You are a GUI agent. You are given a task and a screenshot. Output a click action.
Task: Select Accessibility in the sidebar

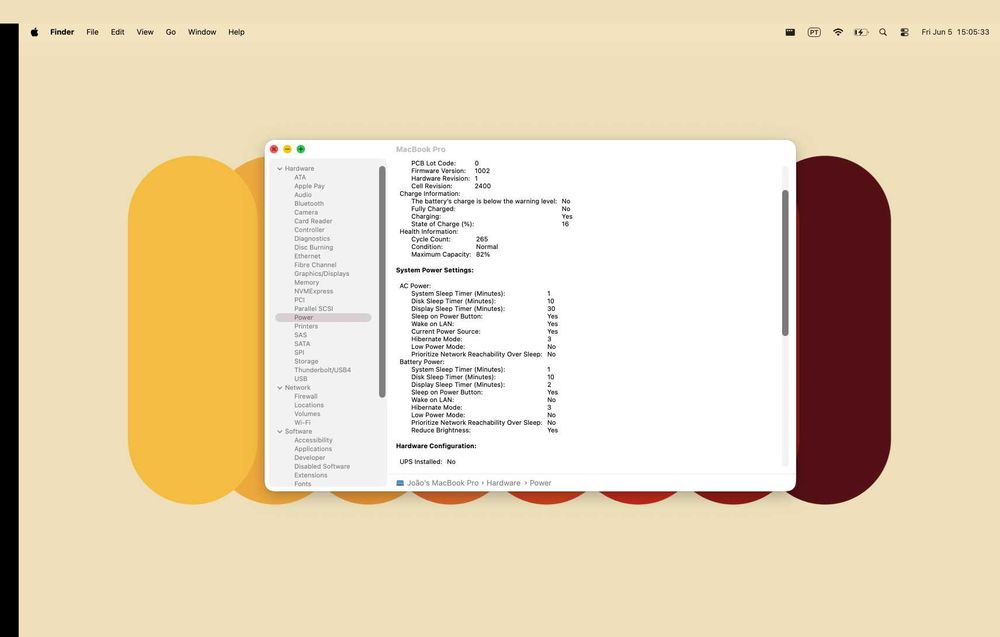click(313, 441)
